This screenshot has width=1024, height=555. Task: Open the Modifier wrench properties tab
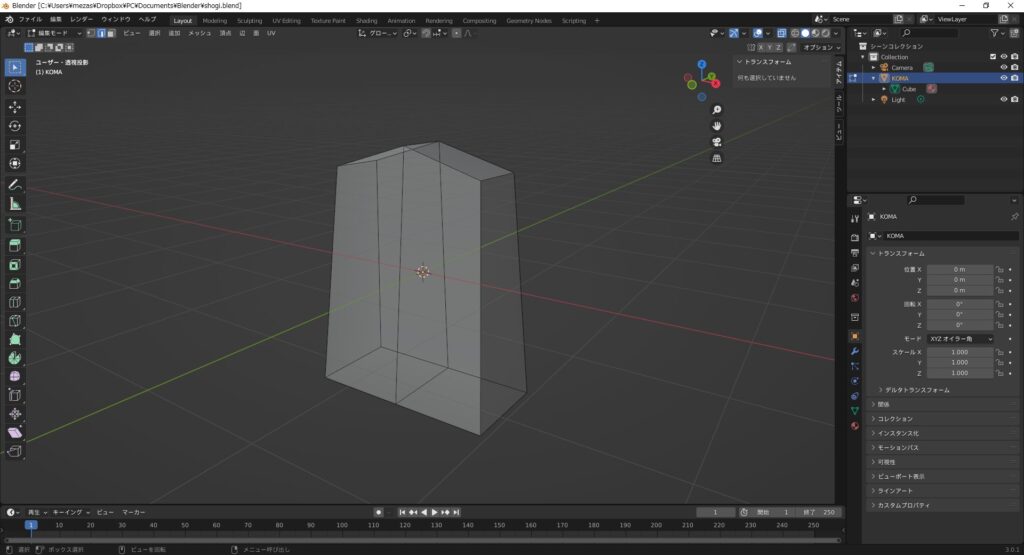click(x=855, y=352)
